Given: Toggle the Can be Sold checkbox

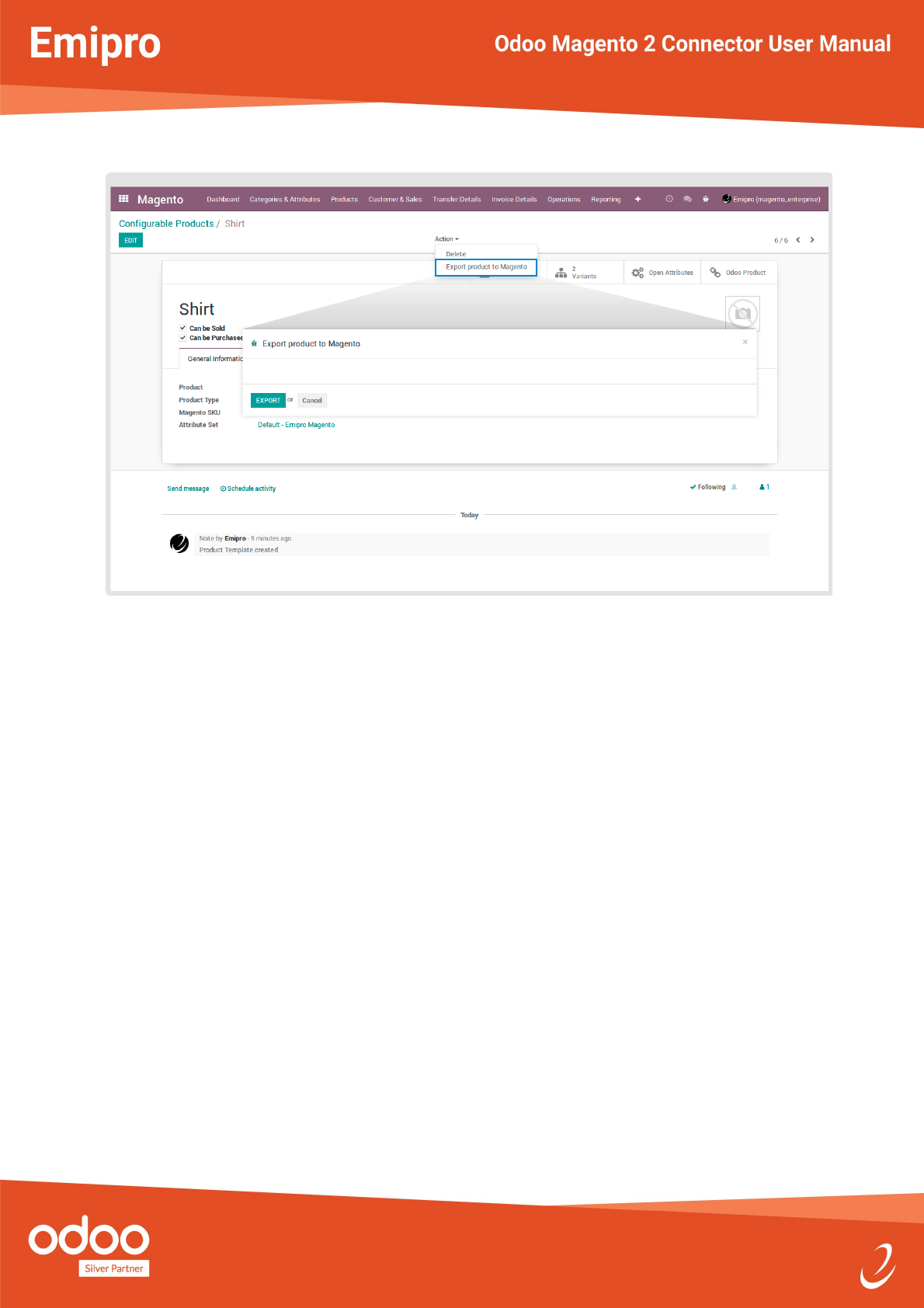Looking at the screenshot, I should 183,328.
